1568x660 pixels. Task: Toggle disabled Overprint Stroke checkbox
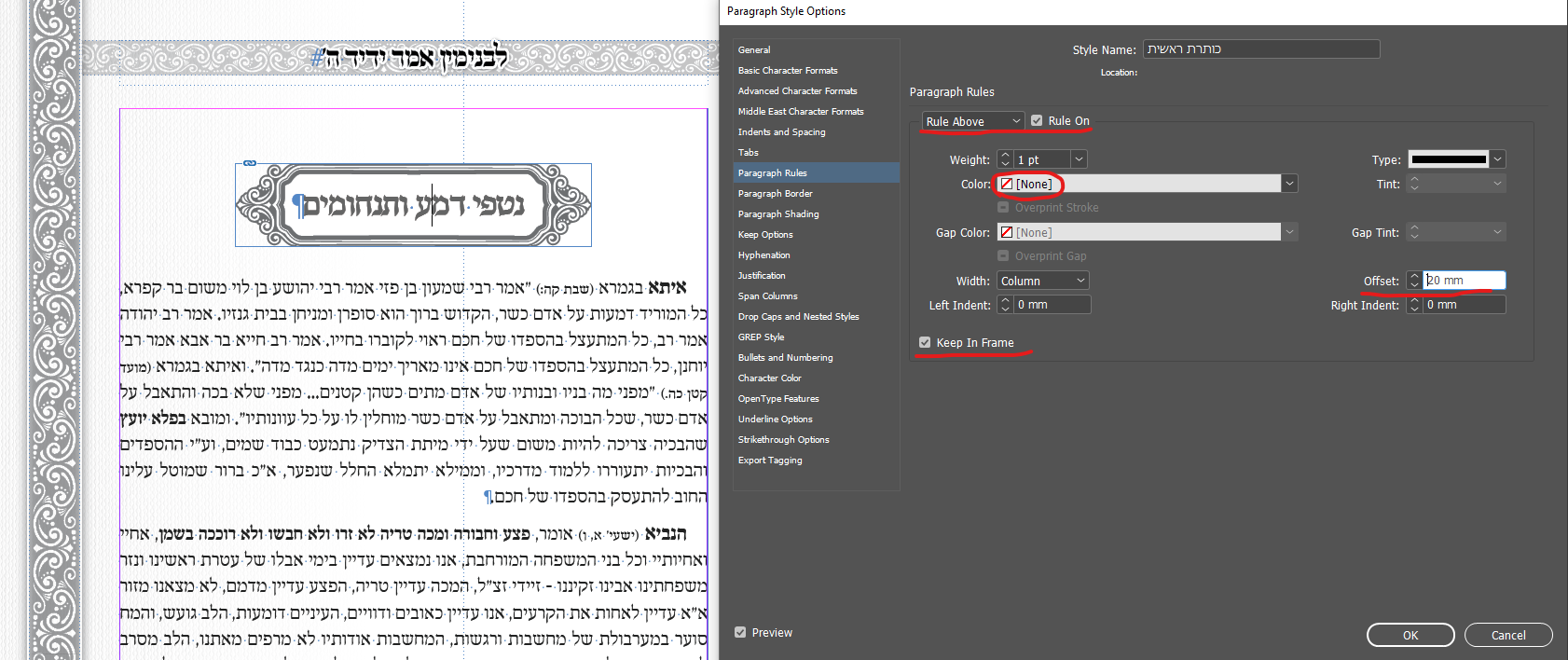pos(1003,207)
